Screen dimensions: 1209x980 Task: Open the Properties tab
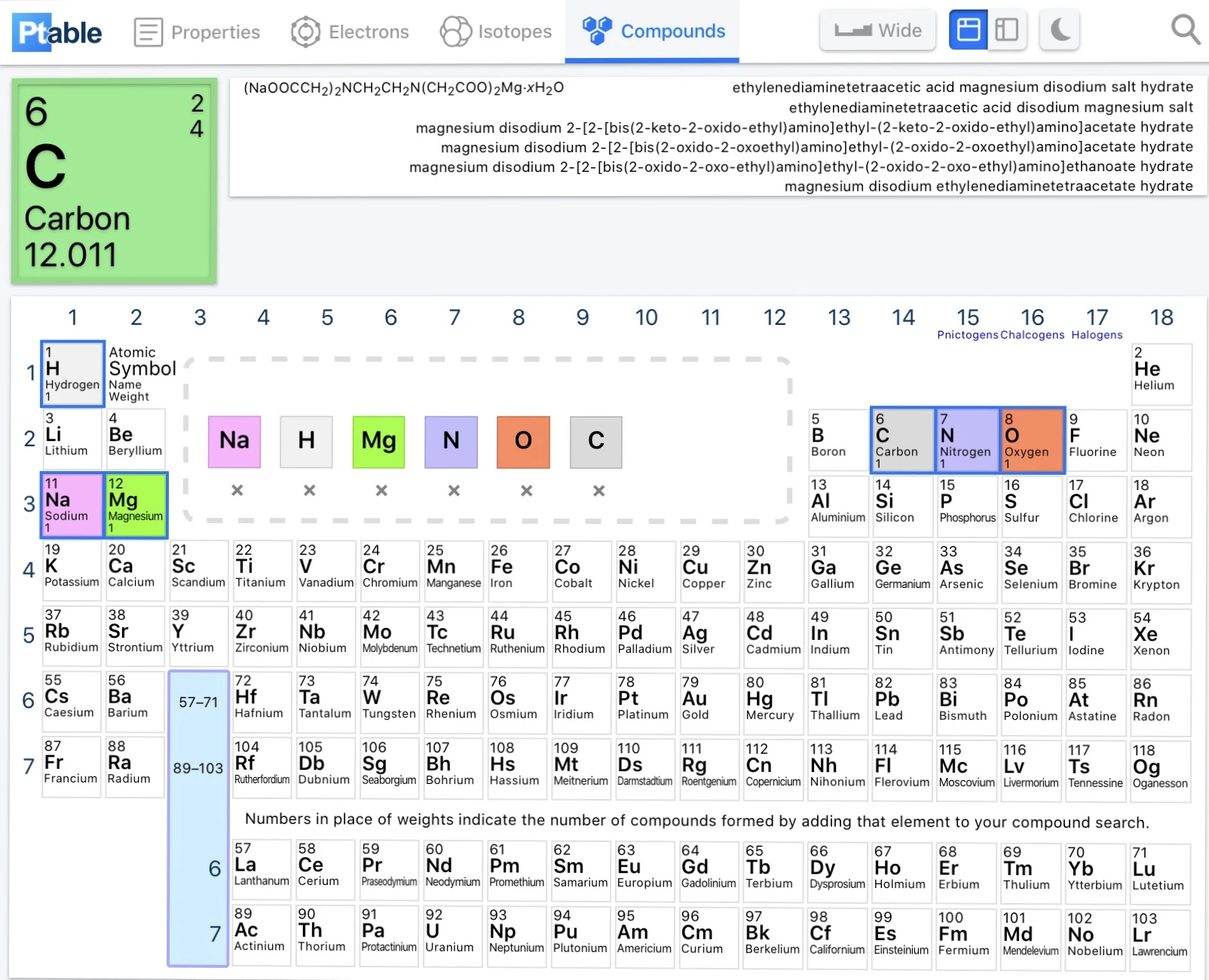click(x=197, y=32)
